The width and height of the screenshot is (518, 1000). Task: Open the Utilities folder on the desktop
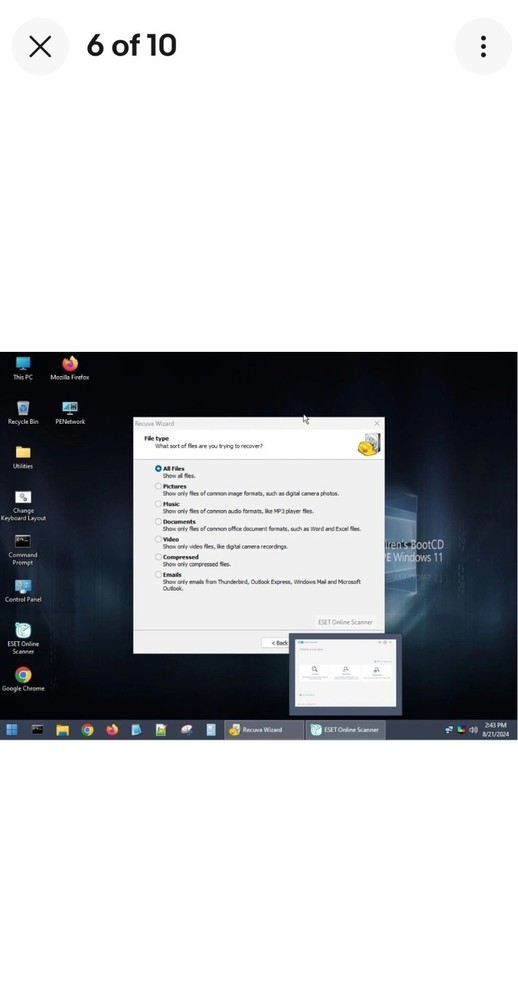(x=23, y=457)
